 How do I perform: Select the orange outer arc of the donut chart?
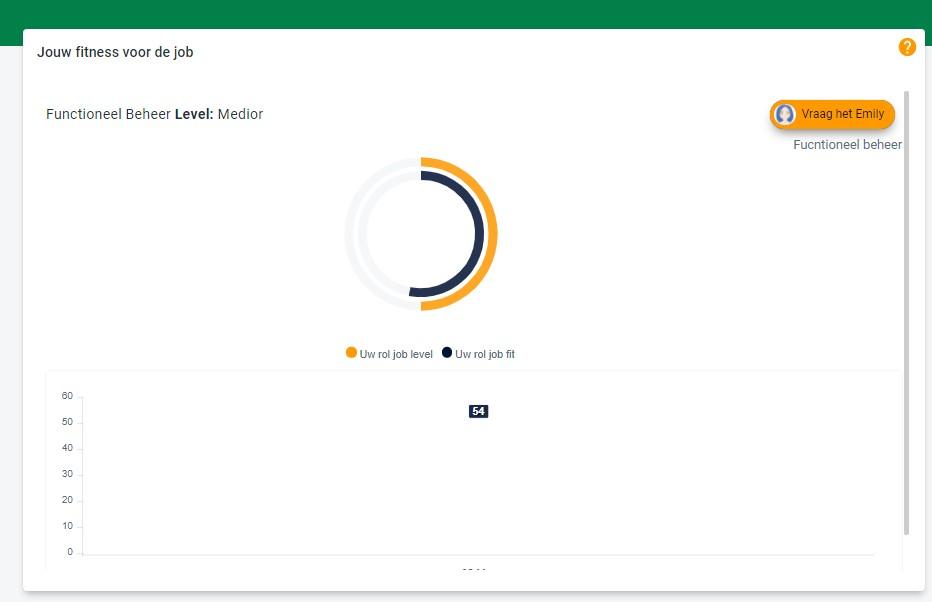tap(490, 234)
